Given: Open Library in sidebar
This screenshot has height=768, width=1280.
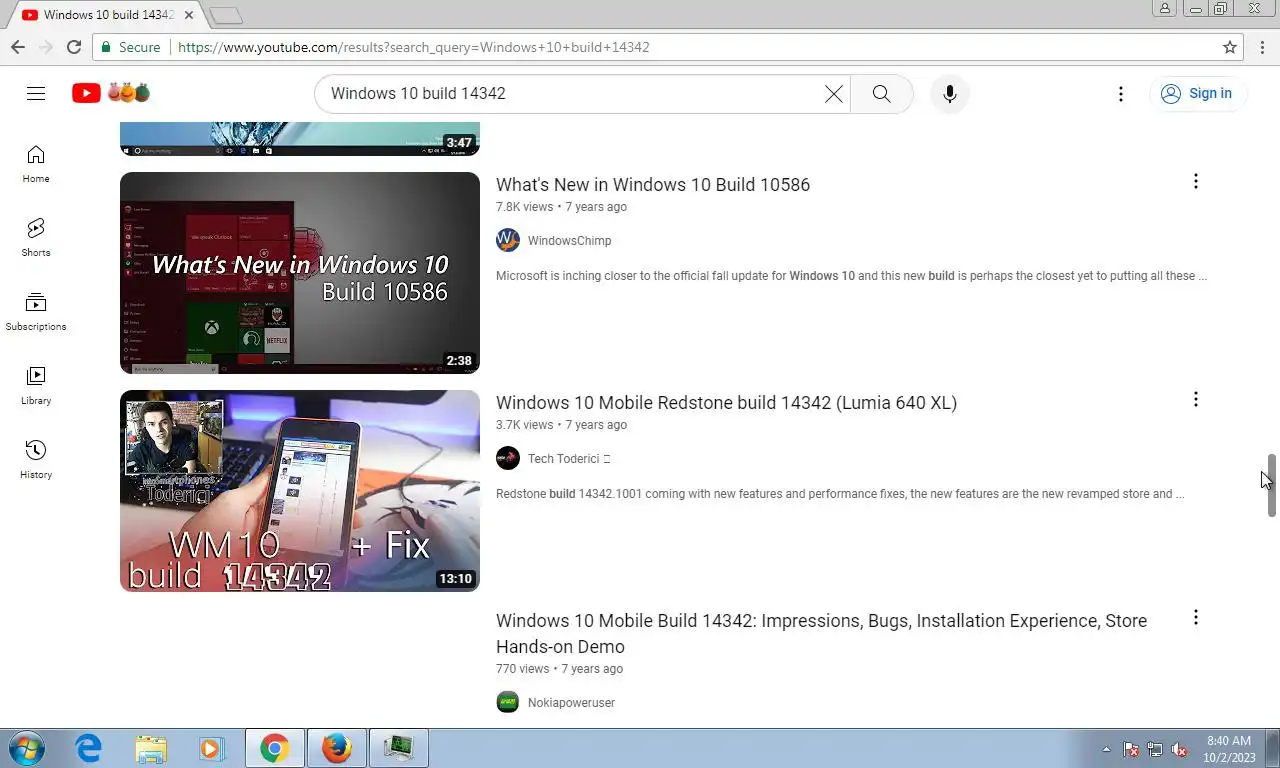Looking at the screenshot, I should click(36, 386).
